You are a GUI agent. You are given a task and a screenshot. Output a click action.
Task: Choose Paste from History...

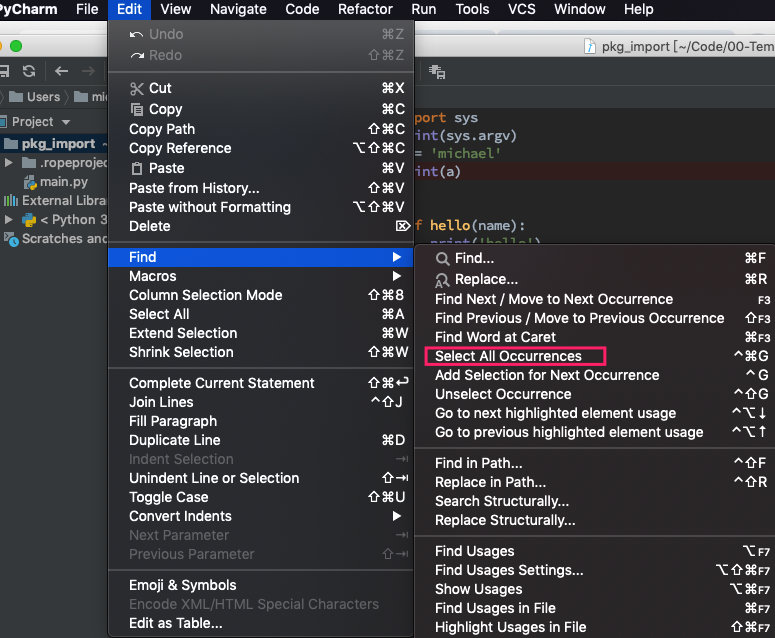tap(261, 188)
